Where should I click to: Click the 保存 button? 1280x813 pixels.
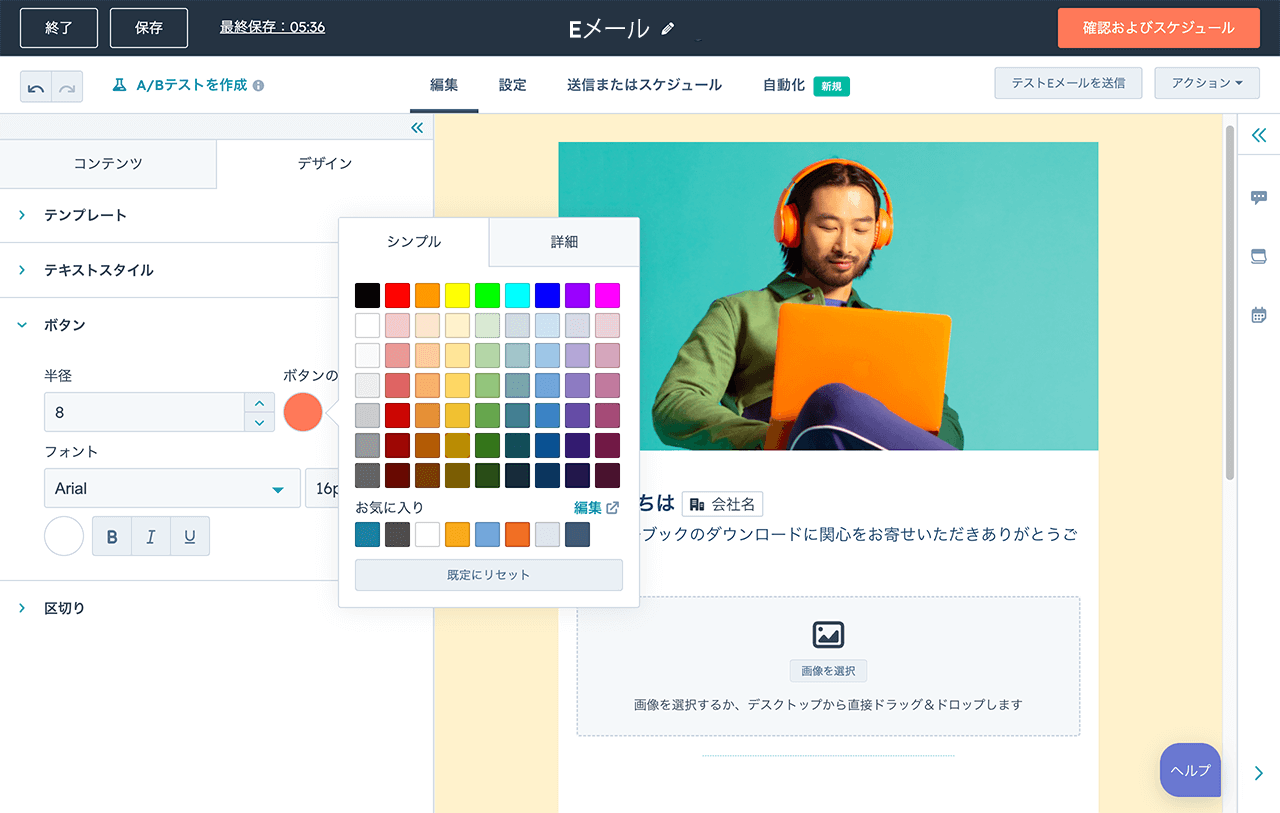point(149,28)
